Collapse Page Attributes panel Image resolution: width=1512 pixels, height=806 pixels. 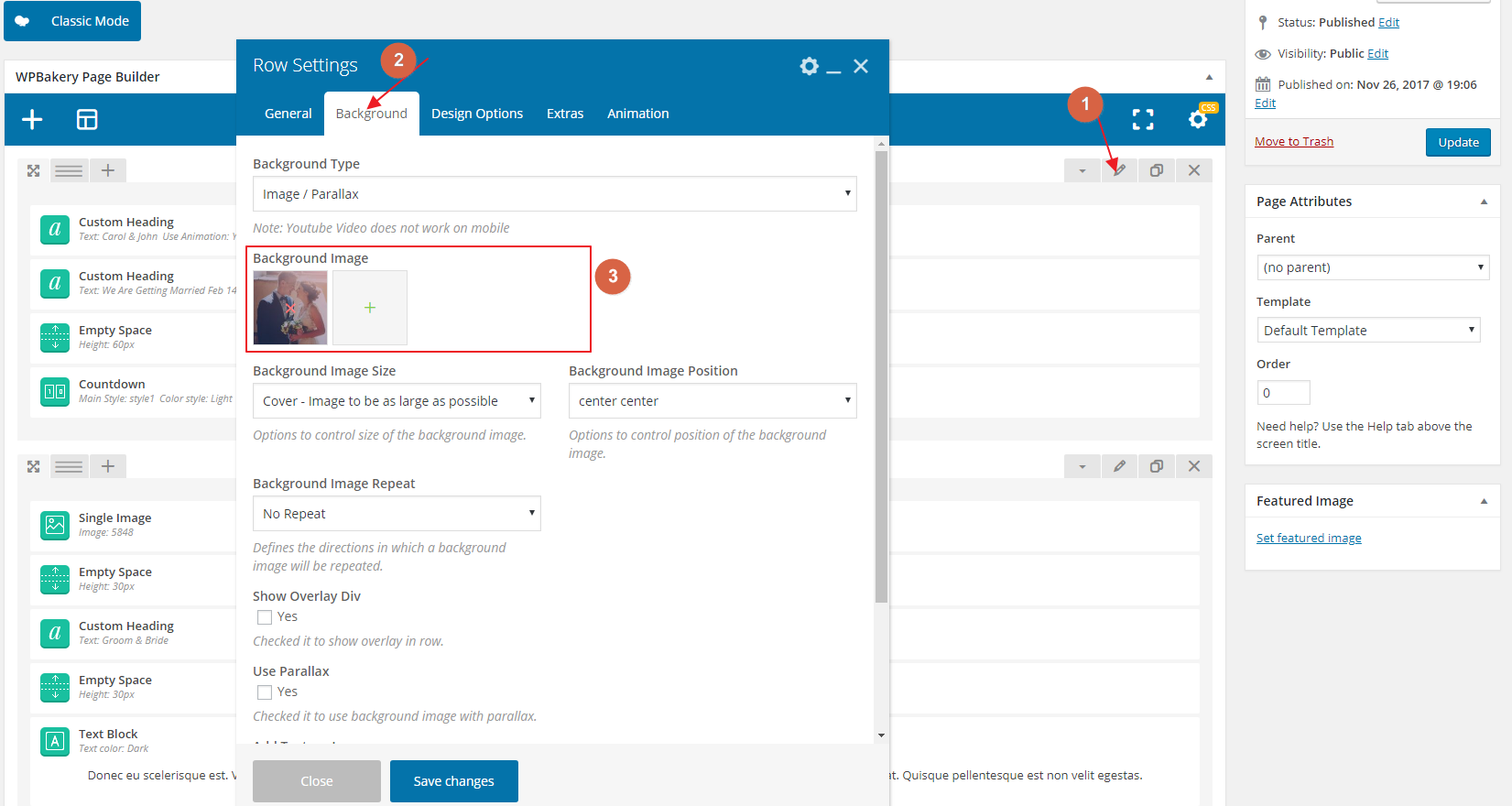pos(1484,201)
